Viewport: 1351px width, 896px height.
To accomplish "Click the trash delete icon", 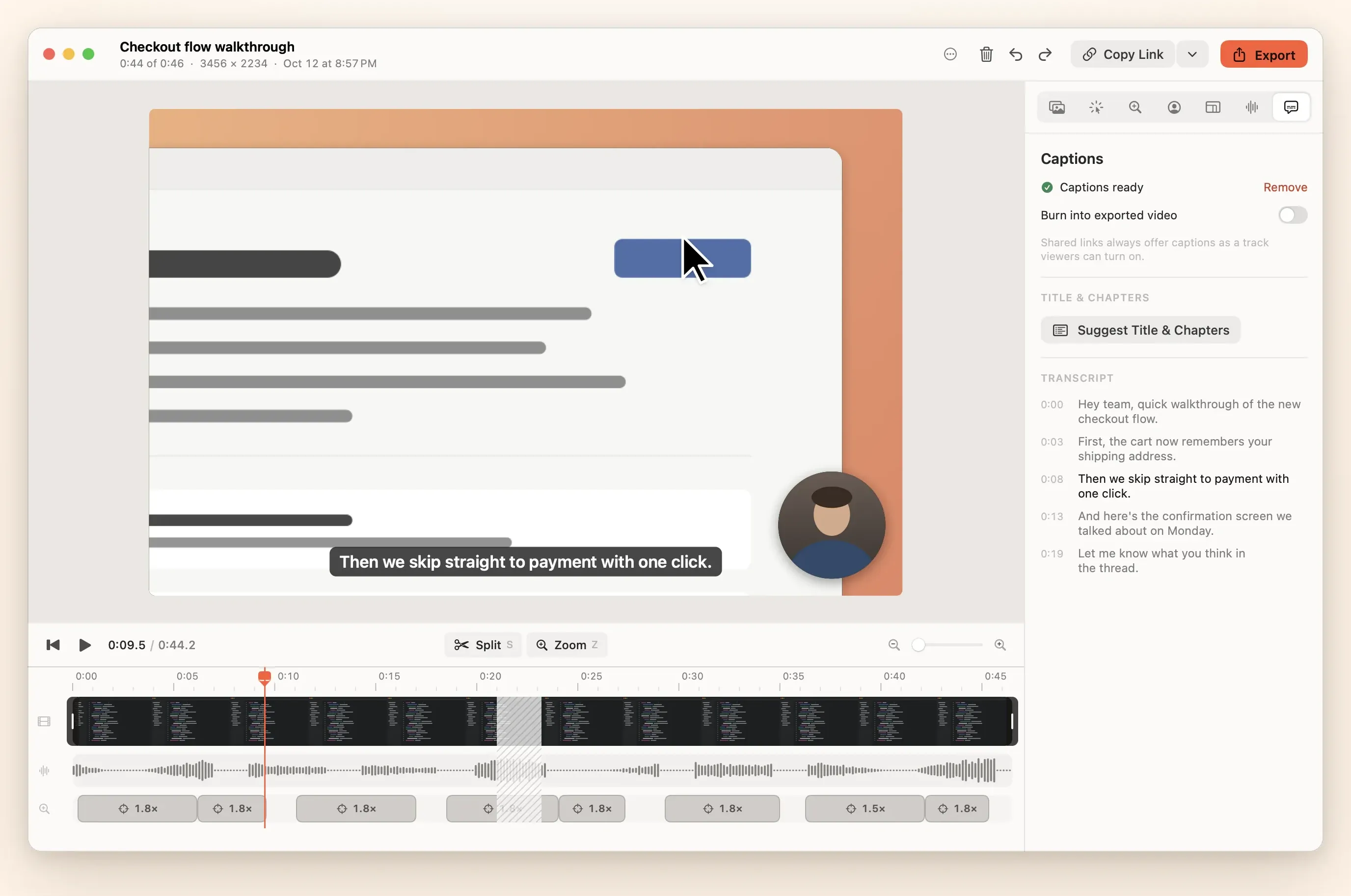I will tap(986, 54).
